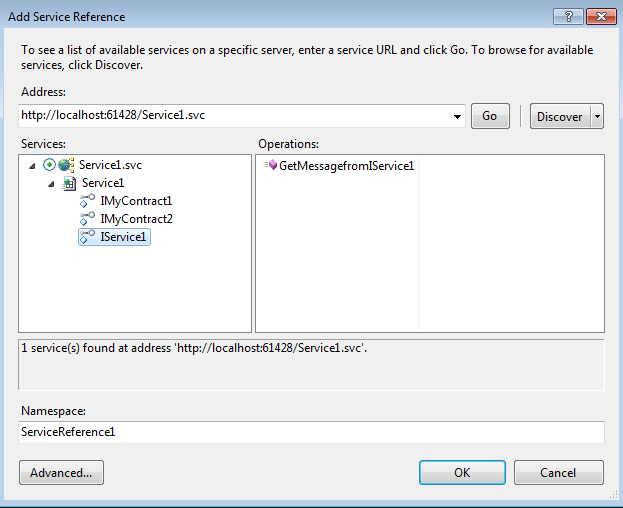Click the Service1 service node icon
Viewport: 623px width, 508px height.
69,183
